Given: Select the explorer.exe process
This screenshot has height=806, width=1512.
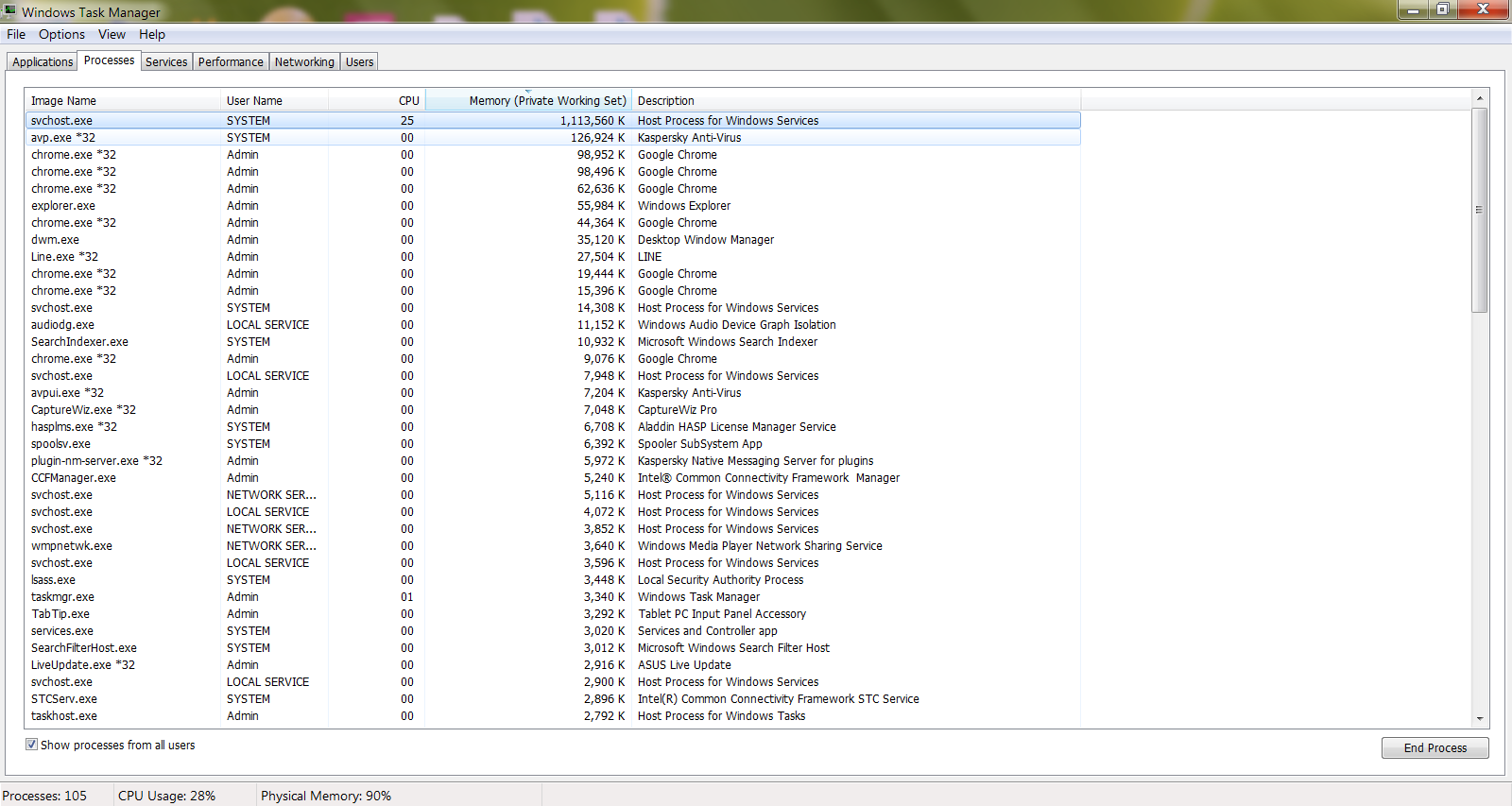Looking at the screenshot, I should tap(553, 205).
